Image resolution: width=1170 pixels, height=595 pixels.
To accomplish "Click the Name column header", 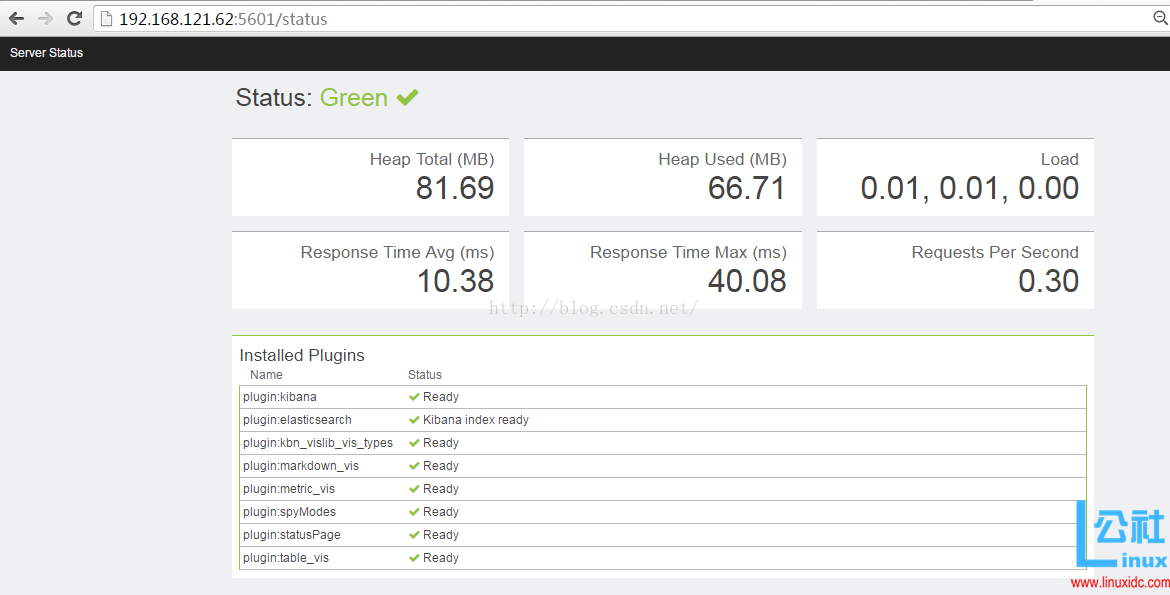I will [x=266, y=375].
